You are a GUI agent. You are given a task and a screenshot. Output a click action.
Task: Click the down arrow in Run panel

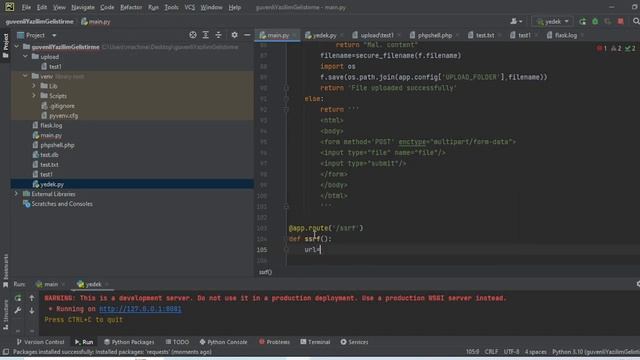(x=32, y=311)
